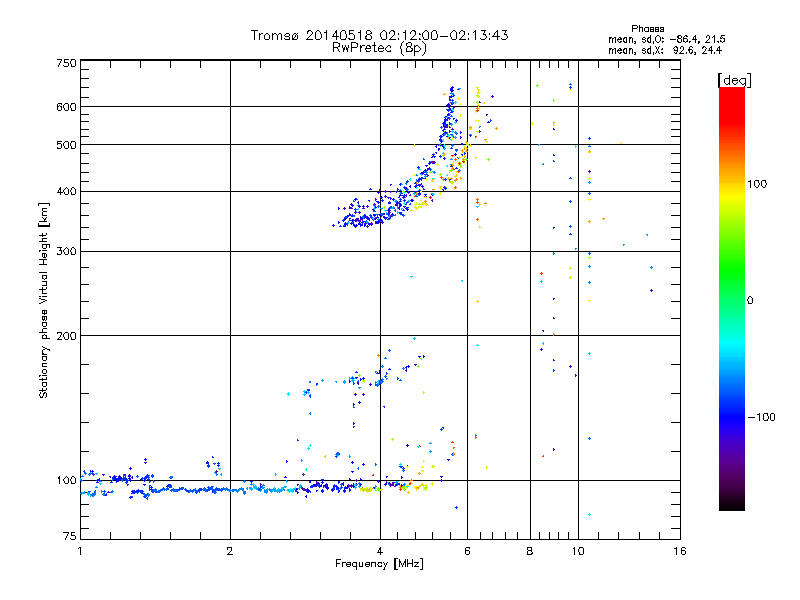Click the y-axis label '200'

pos(66,336)
